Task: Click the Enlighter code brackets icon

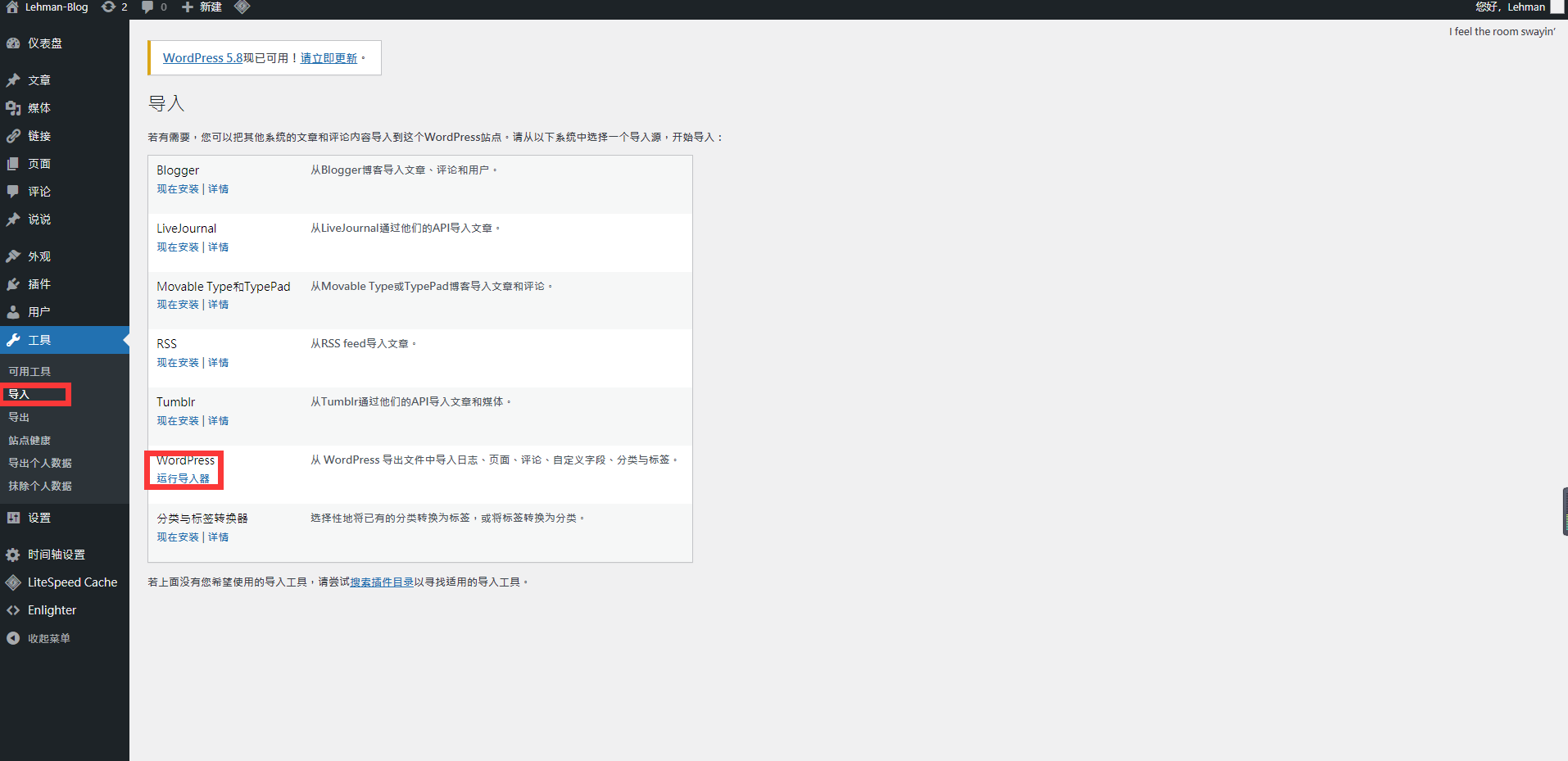Action: click(x=13, y=610)
